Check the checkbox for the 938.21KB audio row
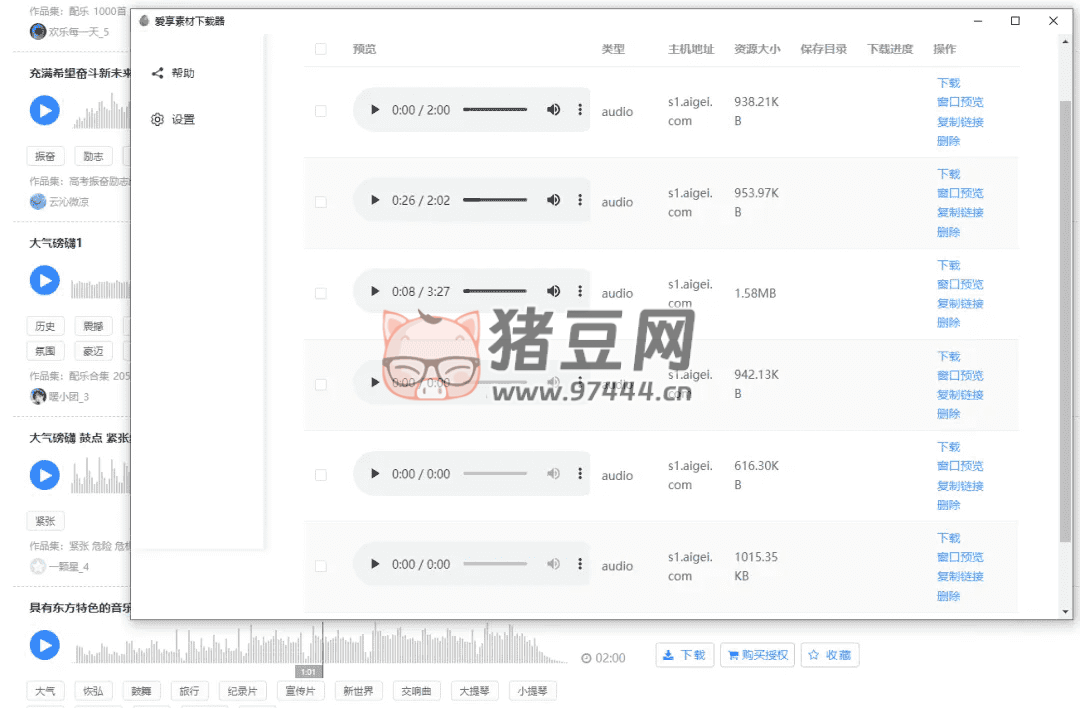1080x708 pixels. point(320,111)
